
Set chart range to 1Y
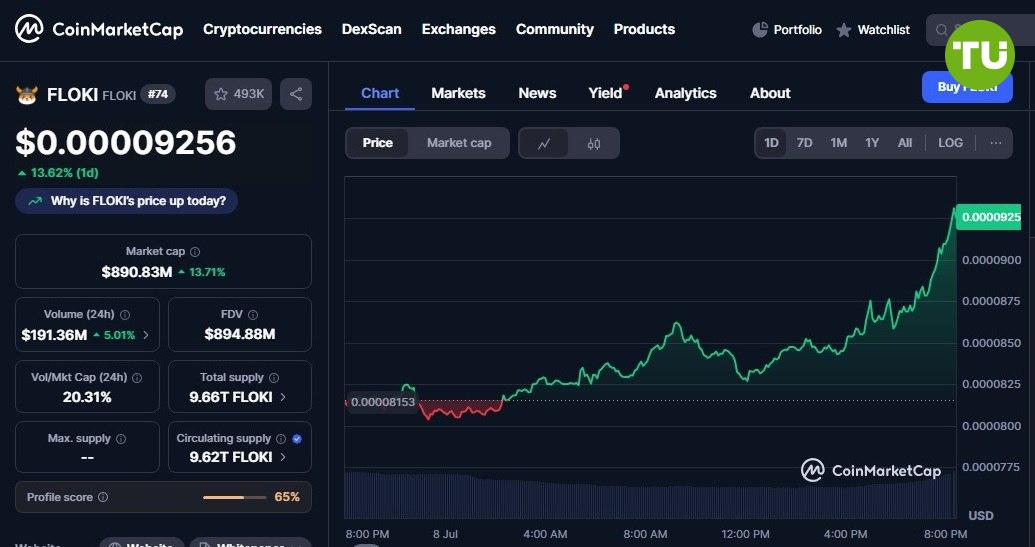coord(872,143)
